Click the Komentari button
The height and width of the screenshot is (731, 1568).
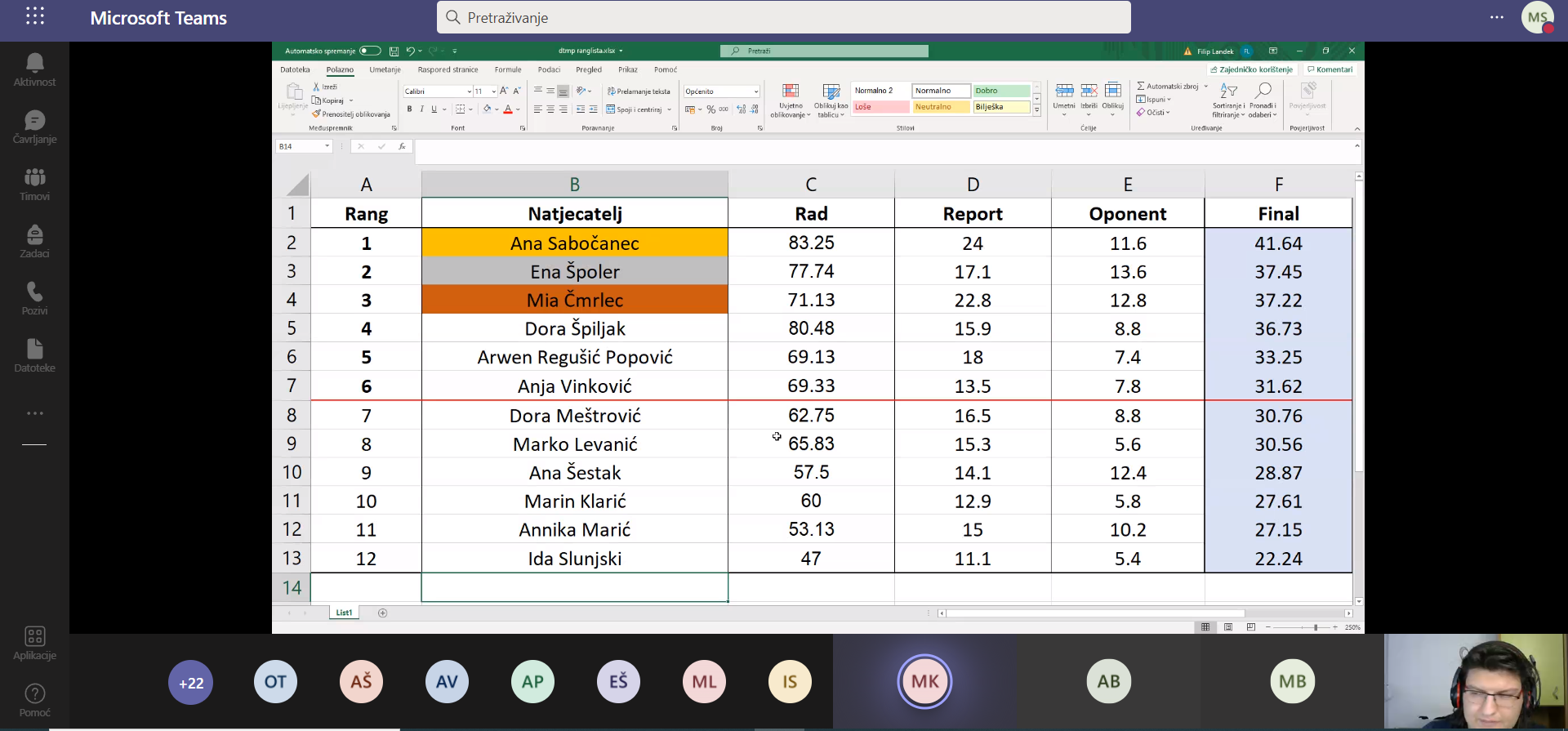[1330, 69]
